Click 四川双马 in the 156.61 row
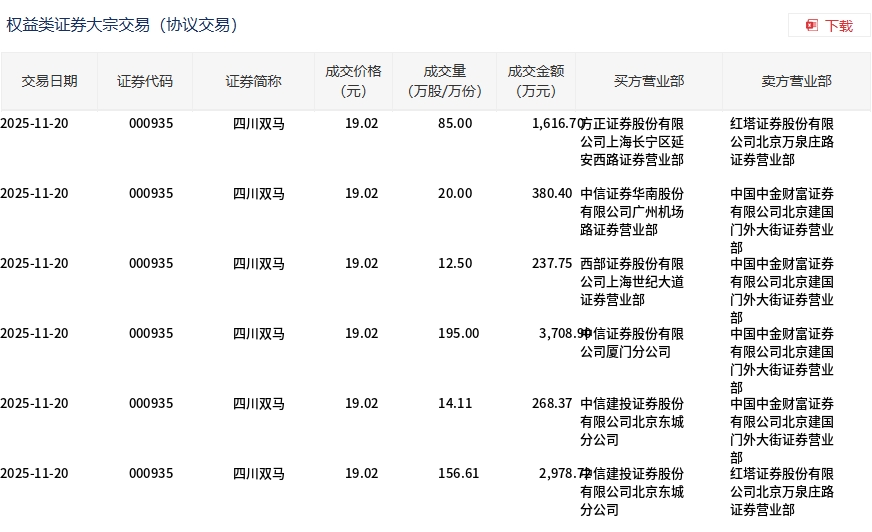The width and height of the screenshot is (872, 532). 259,474
